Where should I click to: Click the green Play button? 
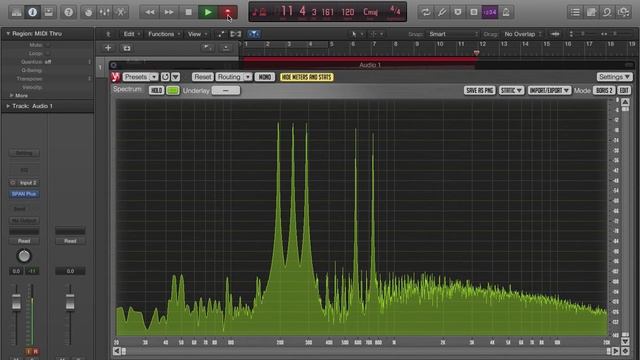point(208,12)
